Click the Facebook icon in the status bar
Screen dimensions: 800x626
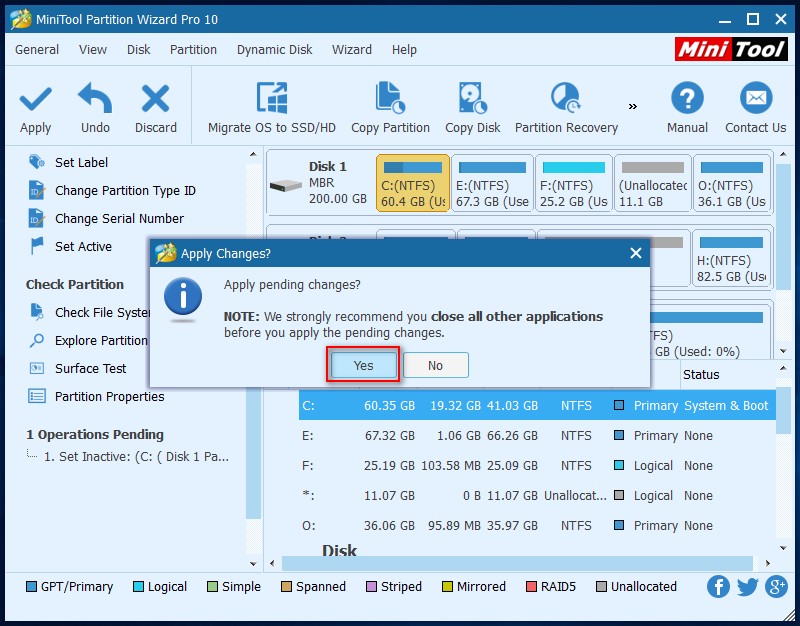tap(718, 587)
